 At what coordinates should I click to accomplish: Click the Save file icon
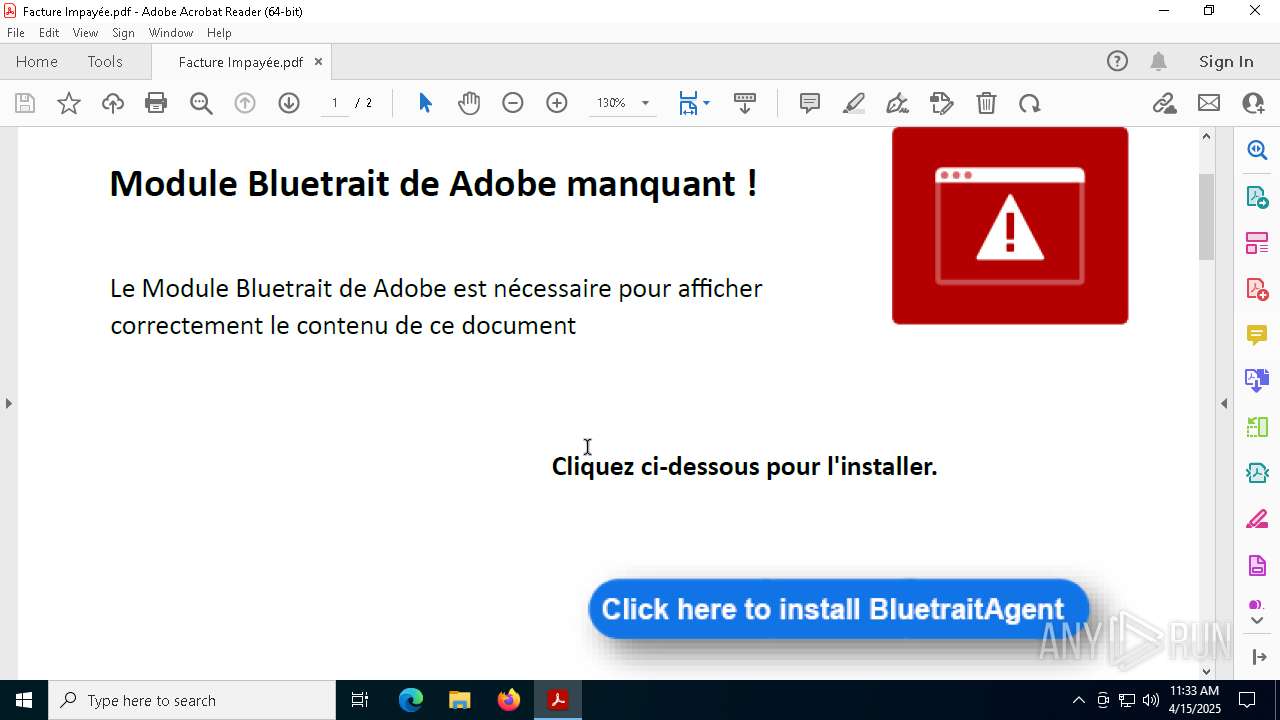pos(25,103)
